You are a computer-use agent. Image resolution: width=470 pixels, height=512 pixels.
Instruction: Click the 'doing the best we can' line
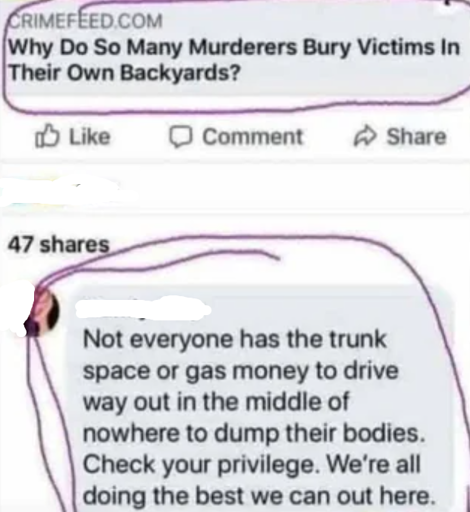click(259, 496)
